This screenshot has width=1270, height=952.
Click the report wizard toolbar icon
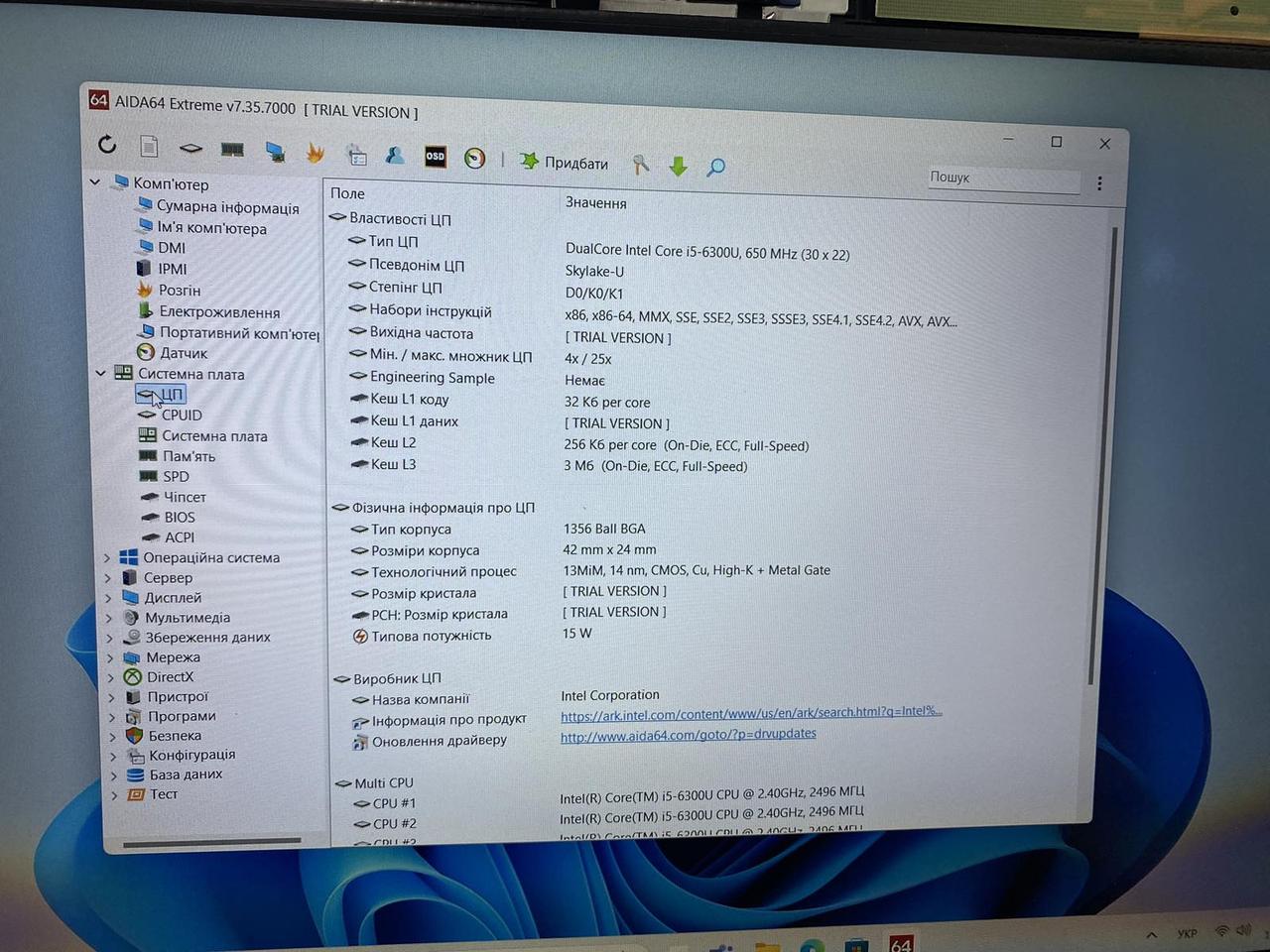point(356,155)
